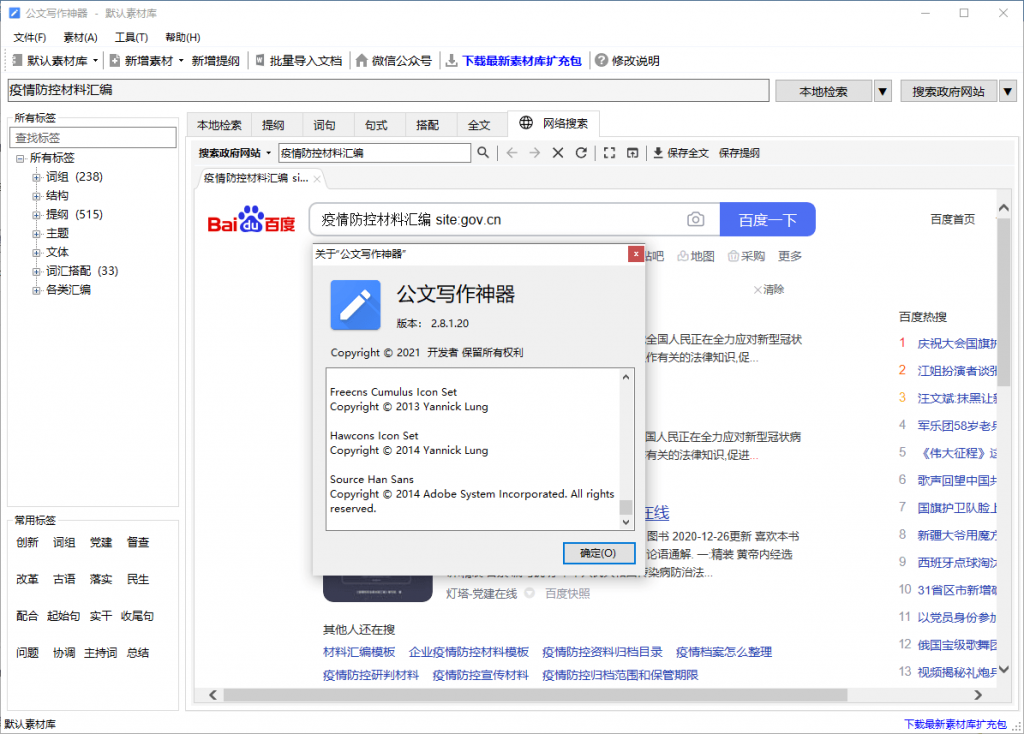The image size is (1024, 734).
Task: Switch to the 句式 tab
Action: [375, 124]
